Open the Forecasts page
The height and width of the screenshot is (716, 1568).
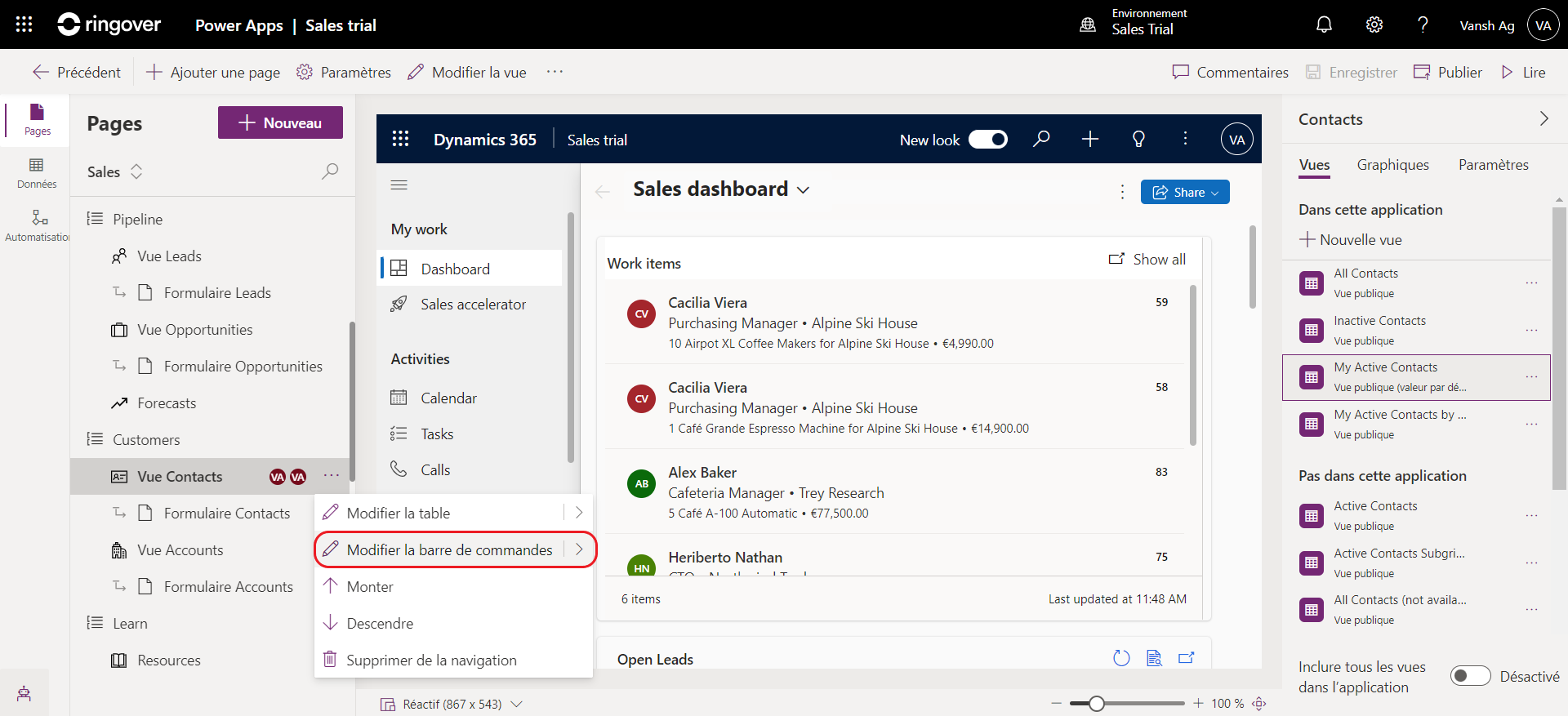[166, 402]
